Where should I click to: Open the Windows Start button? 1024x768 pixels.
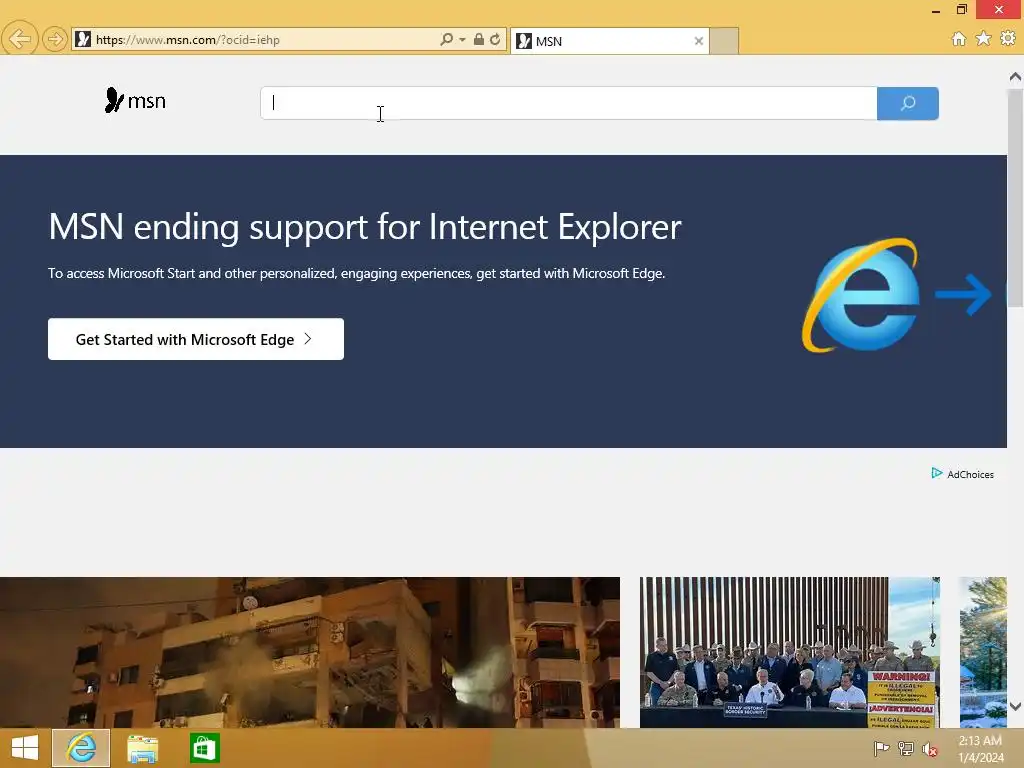coord(25,748)
